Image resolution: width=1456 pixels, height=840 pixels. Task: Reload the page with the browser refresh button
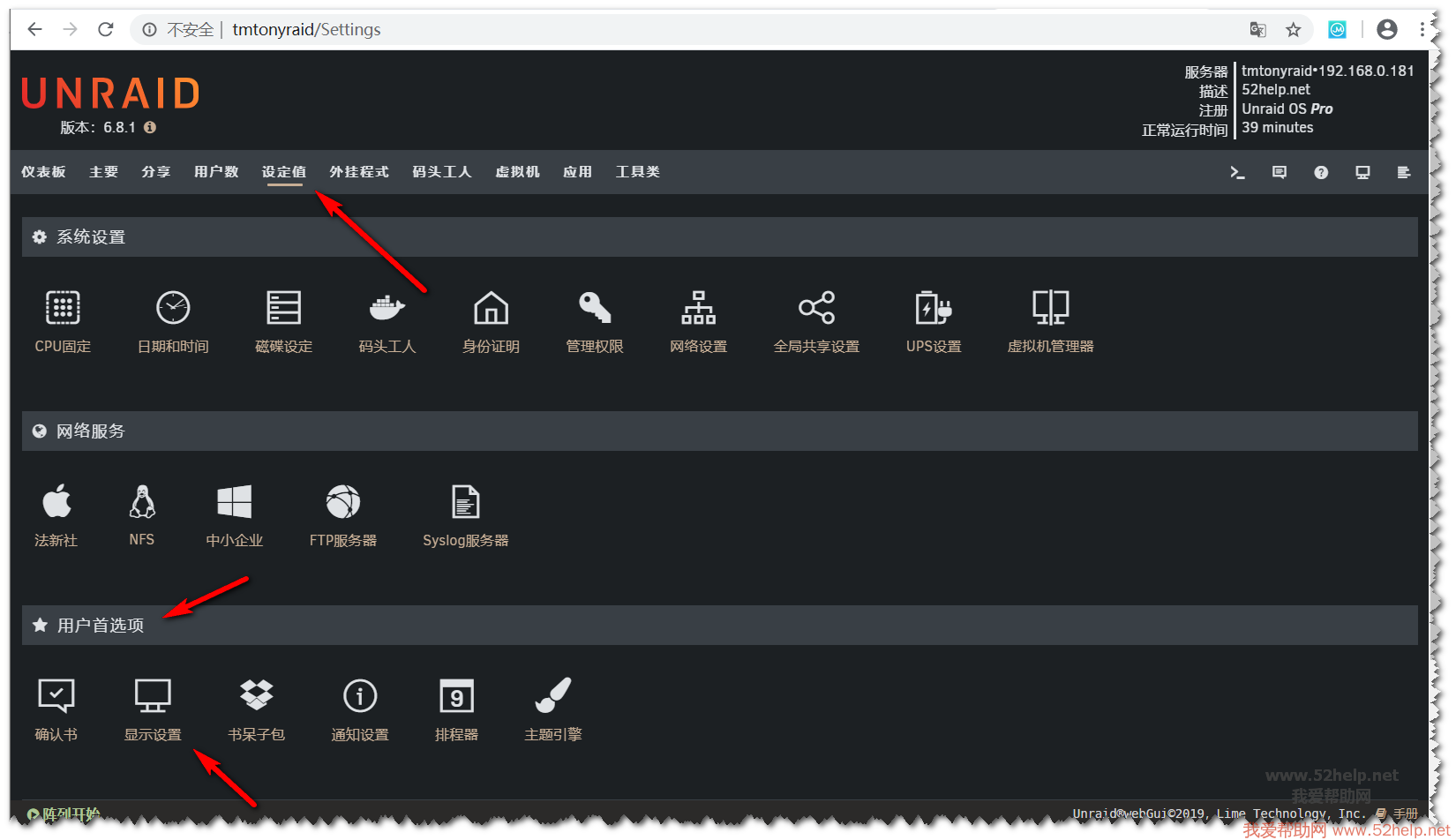click(x=105, y=29)
